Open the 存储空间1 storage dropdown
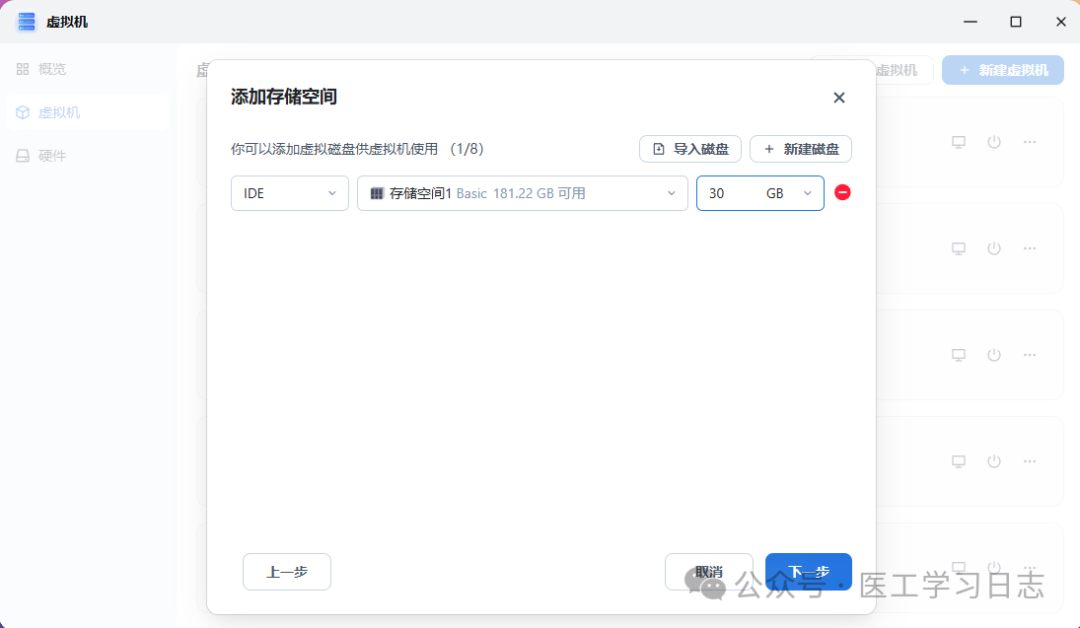Screen dimensions: 1080x628 click(522, 193)
